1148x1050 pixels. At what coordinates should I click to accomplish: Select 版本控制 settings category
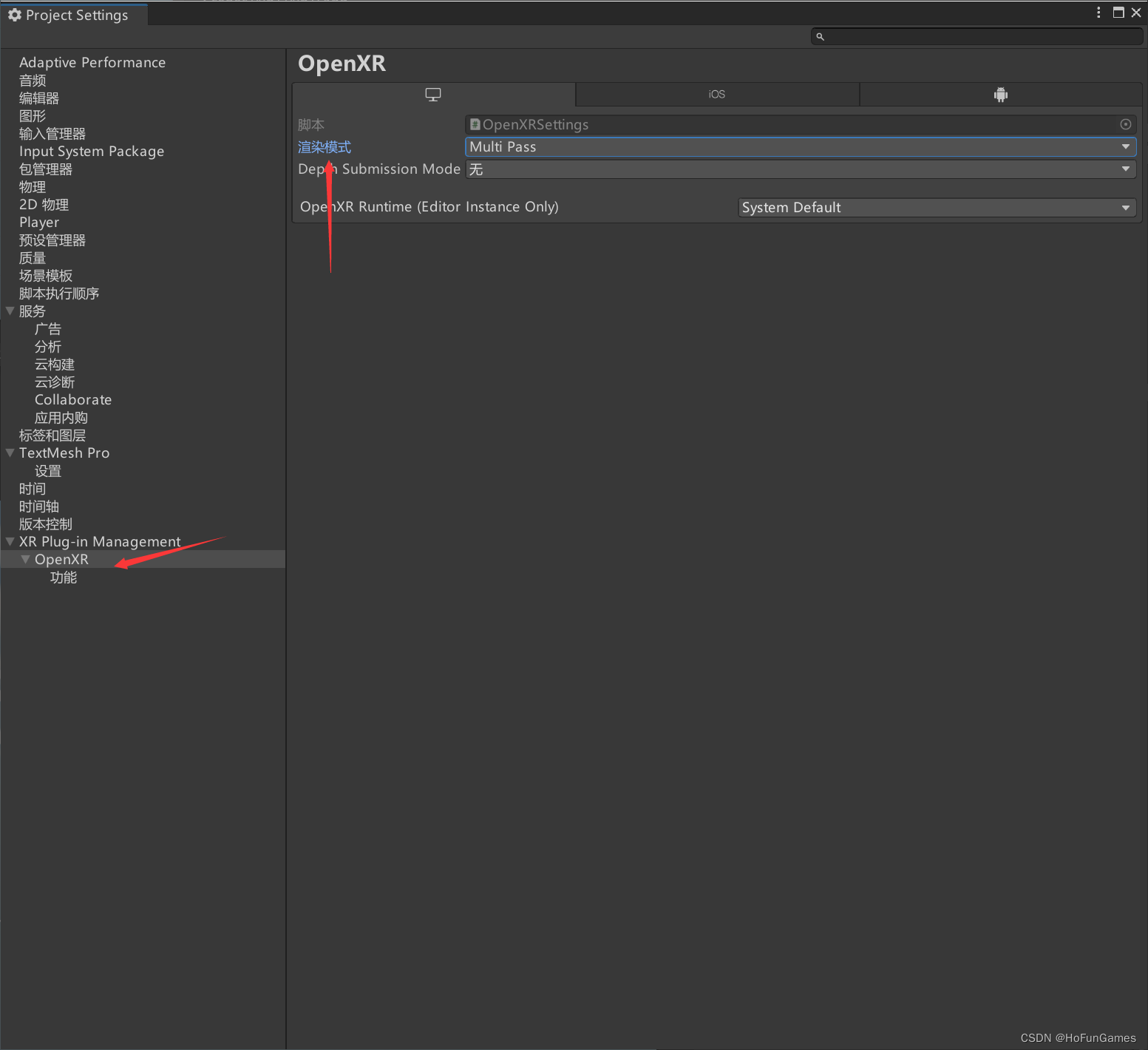click(x=46, y=524)
